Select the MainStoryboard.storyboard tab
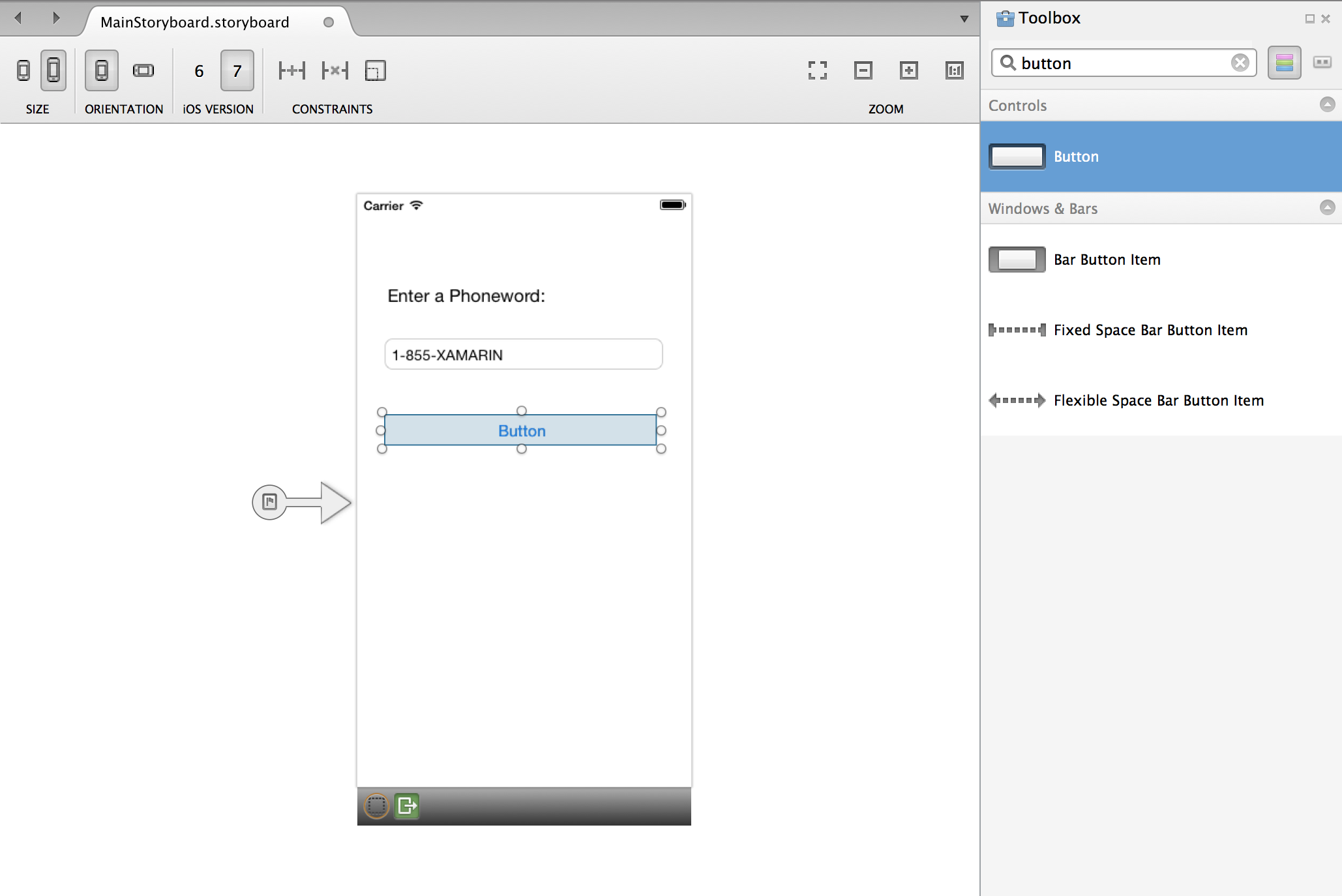1342x896 pixels. coord(195,22)
